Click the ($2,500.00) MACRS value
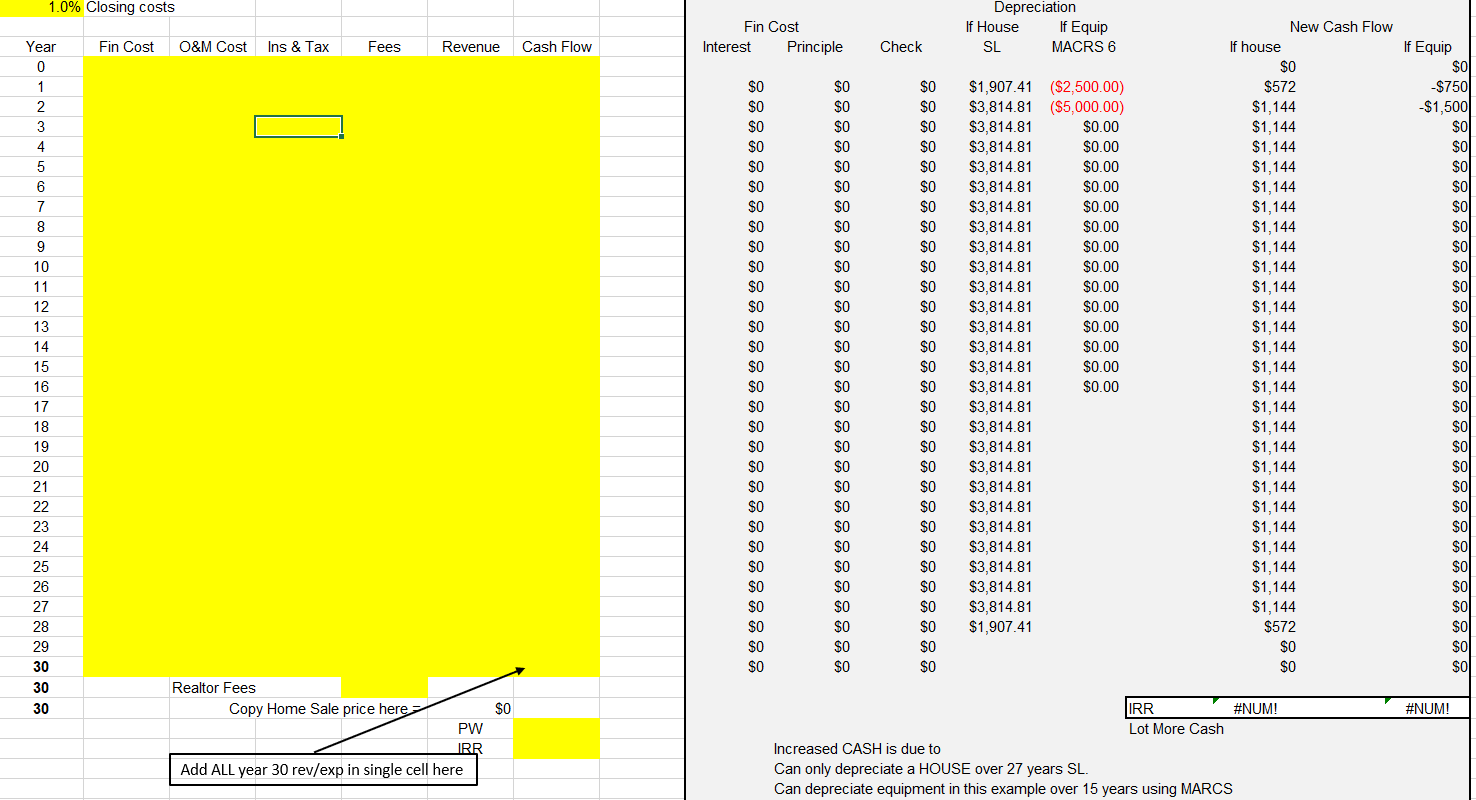The height and width of the screenshot is (800, 1476). 1086,87
